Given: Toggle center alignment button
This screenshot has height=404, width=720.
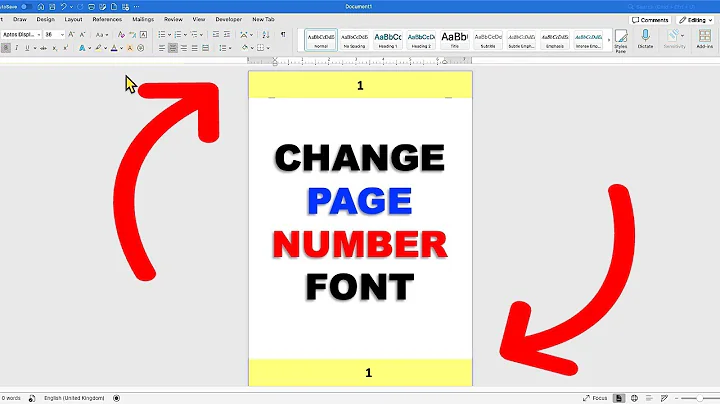Looking at the screenshot, I should pos(173,48).
